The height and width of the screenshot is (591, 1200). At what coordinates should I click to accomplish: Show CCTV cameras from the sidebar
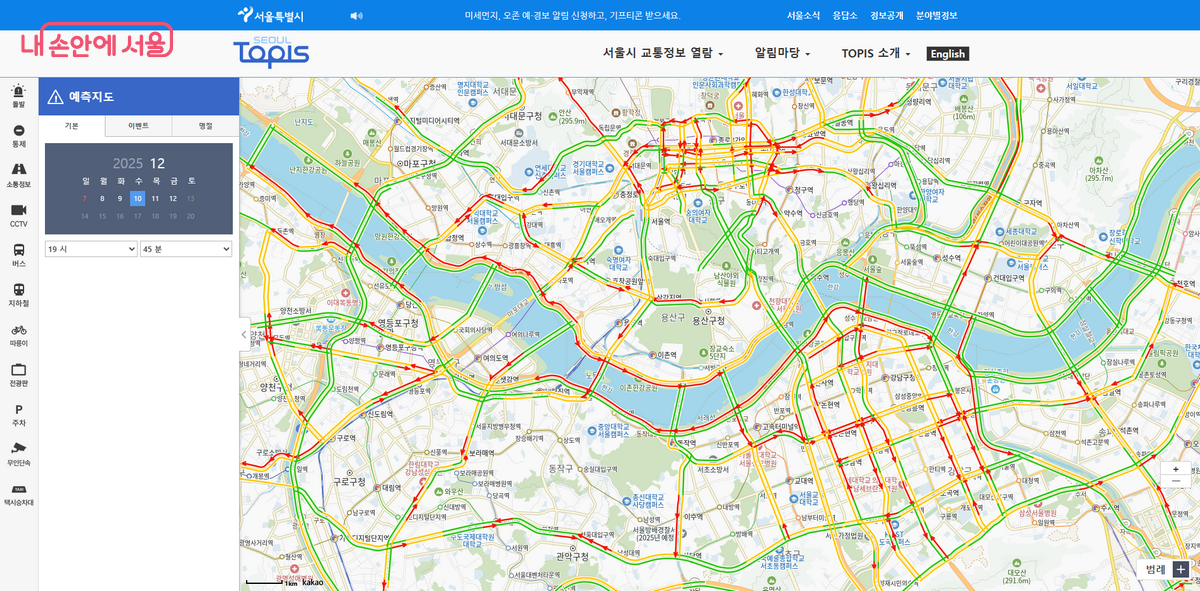coord(18,215)
